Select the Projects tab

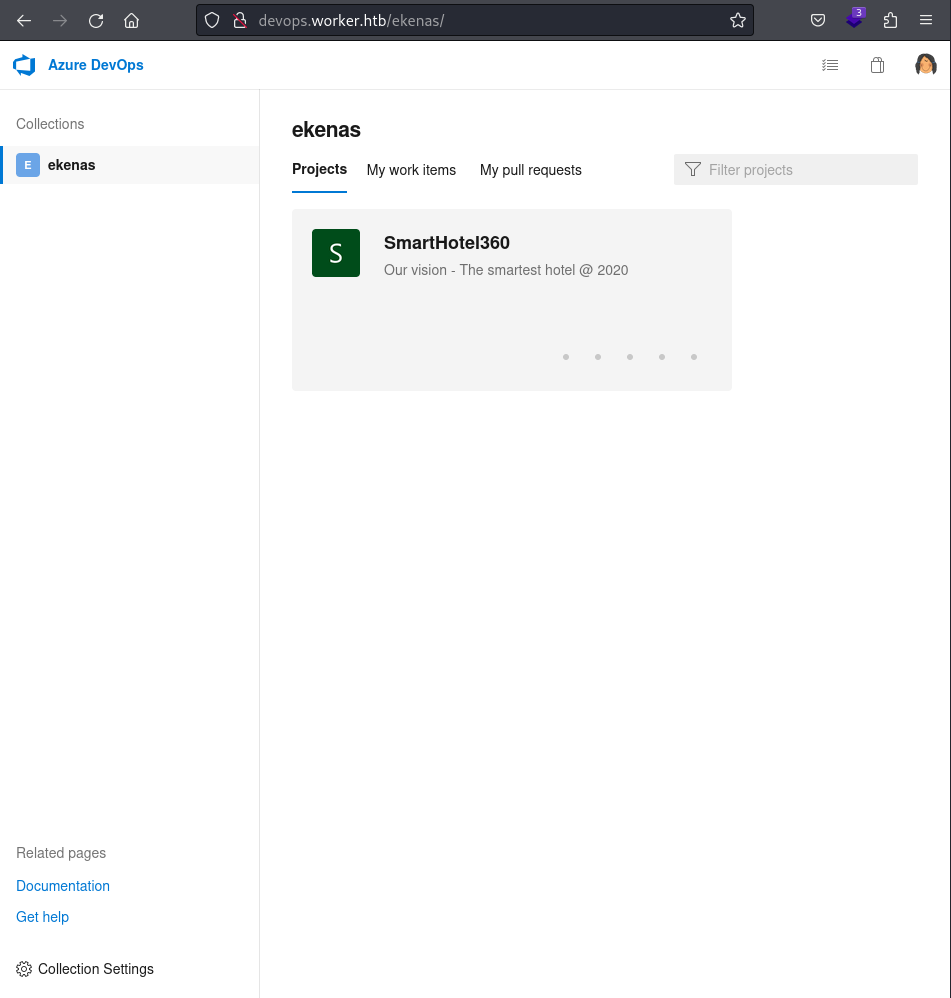[320, 169]
